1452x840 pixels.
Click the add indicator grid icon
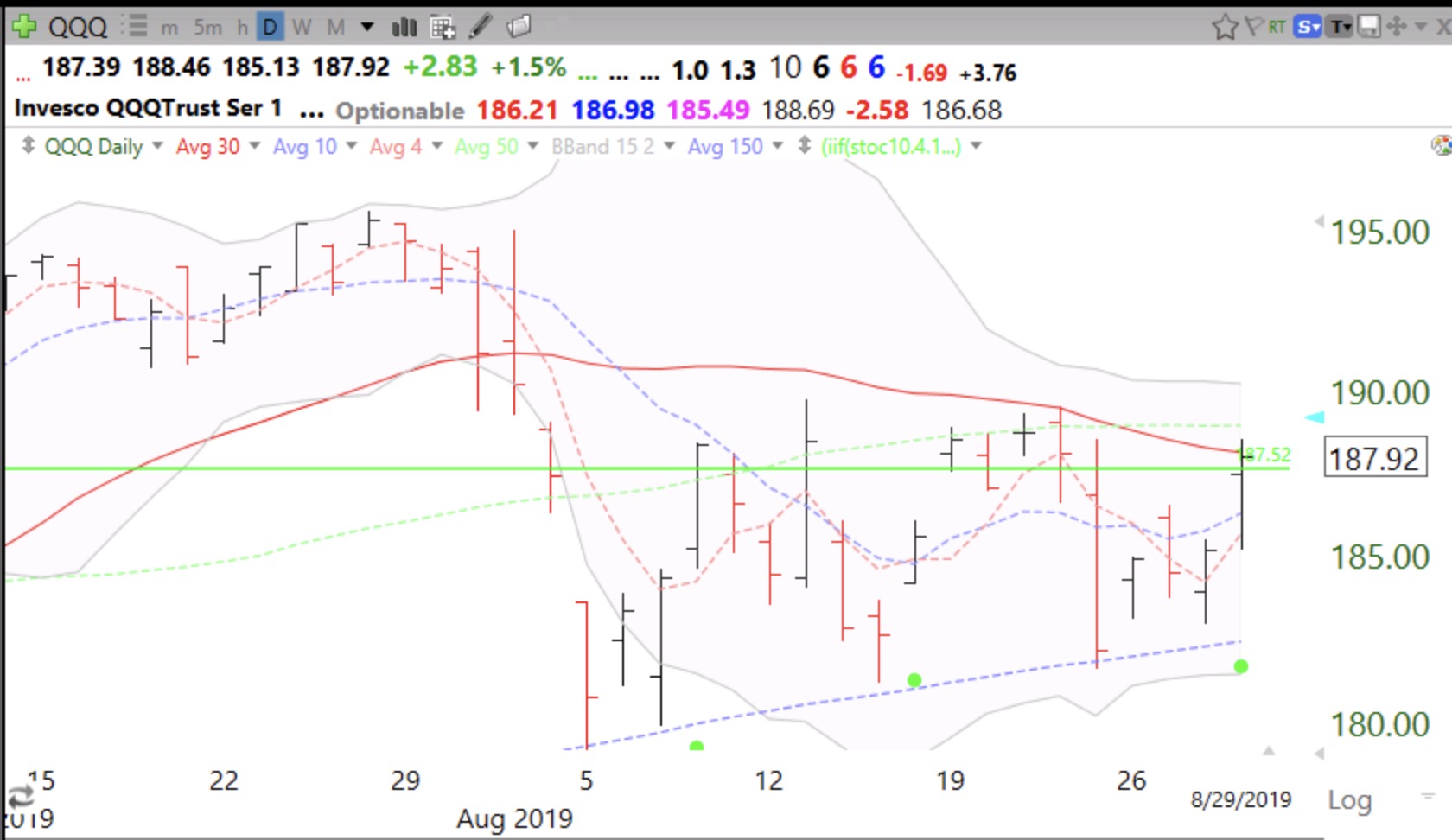pos(443,28)
